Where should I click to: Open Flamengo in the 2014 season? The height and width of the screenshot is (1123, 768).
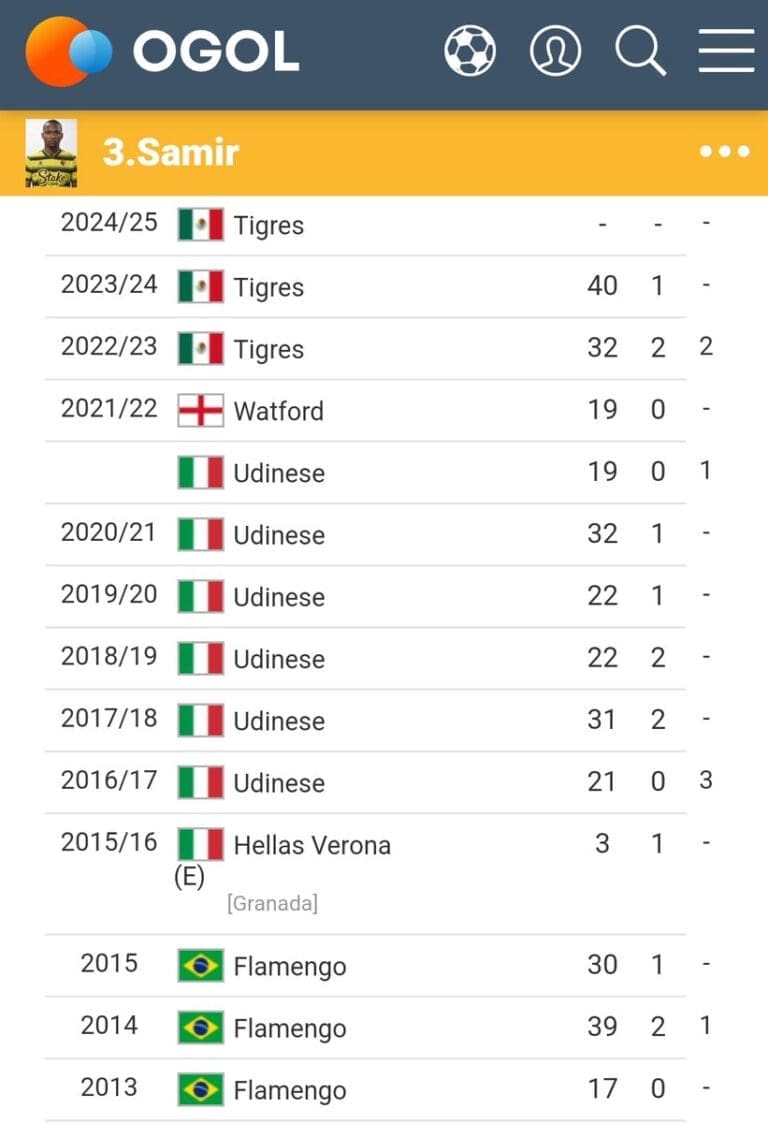click(x=290, y=1029)
